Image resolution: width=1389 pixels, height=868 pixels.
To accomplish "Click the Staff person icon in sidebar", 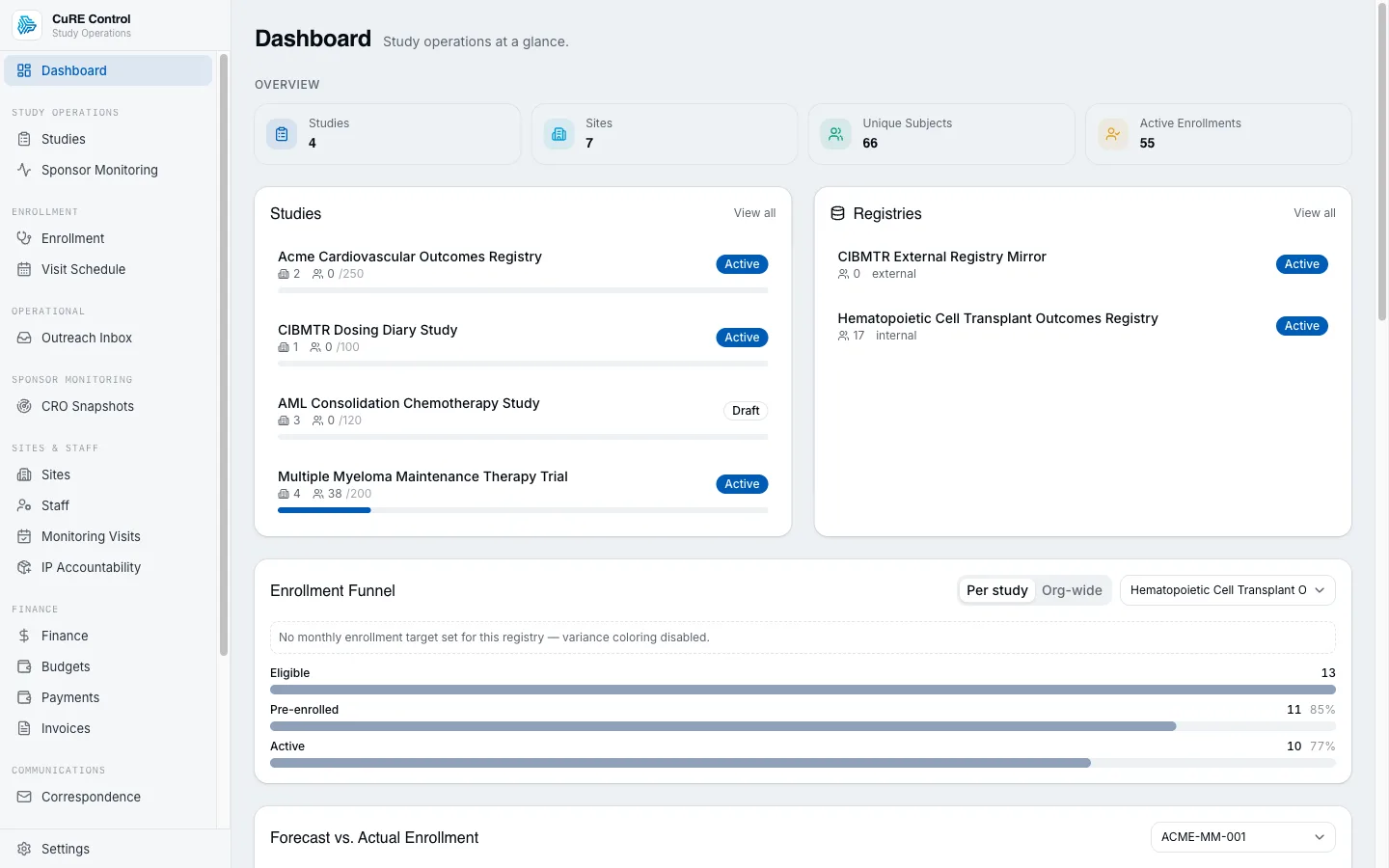I will (x=24, y=505).
